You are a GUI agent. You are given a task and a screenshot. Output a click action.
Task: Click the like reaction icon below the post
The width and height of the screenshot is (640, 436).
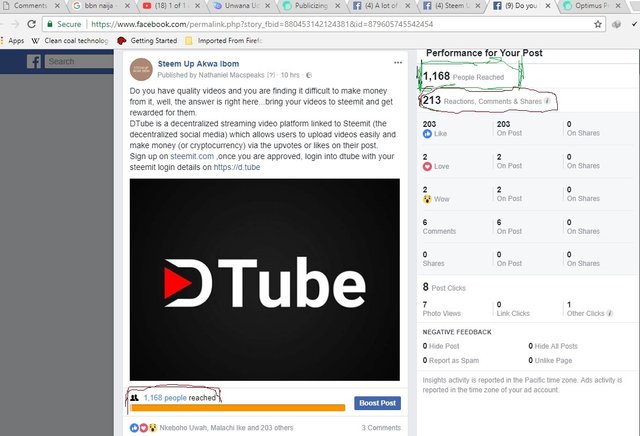[x=134, y=427]
